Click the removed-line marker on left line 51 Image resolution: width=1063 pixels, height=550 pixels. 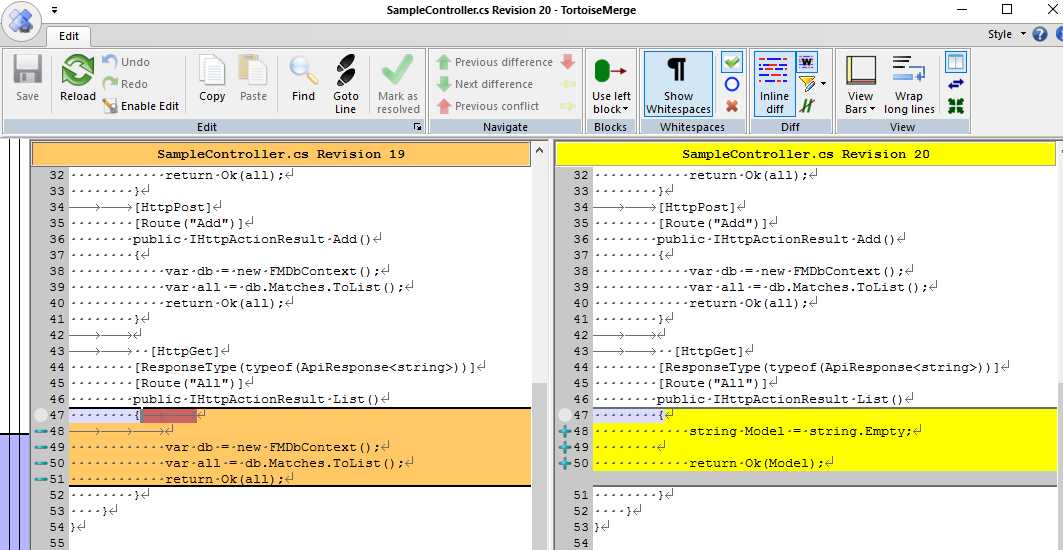click(40, 479)
